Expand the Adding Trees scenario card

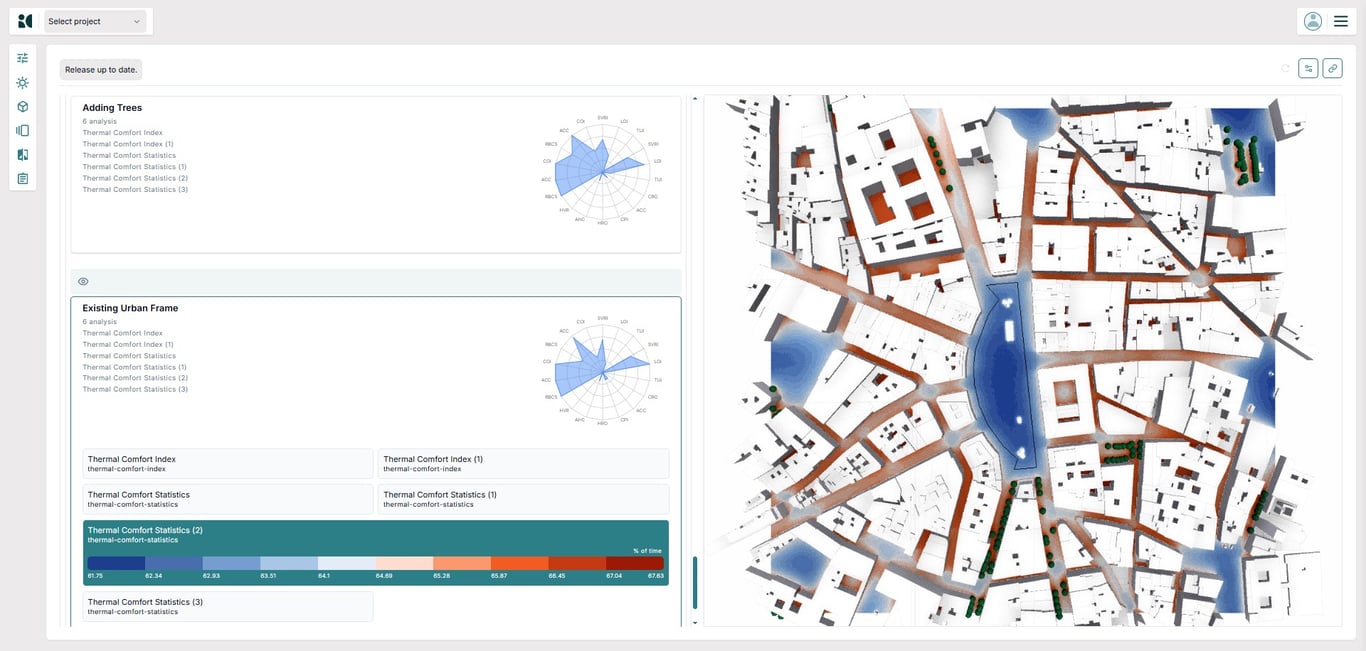pyautogui.click(x=112, y=108)
